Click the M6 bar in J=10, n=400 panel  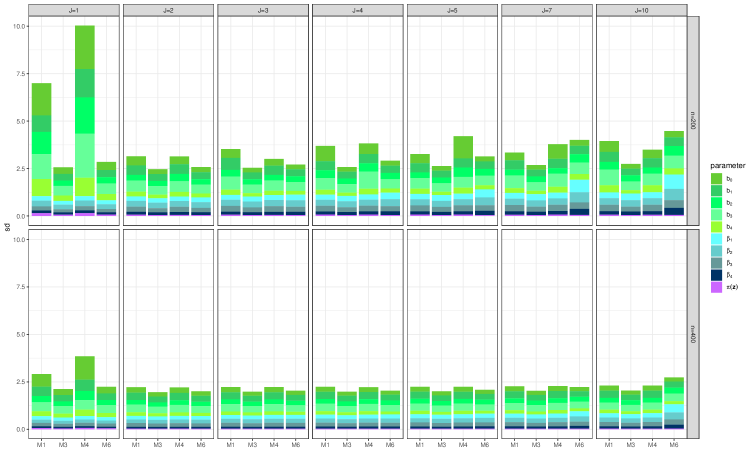click(x=674, y=403)
